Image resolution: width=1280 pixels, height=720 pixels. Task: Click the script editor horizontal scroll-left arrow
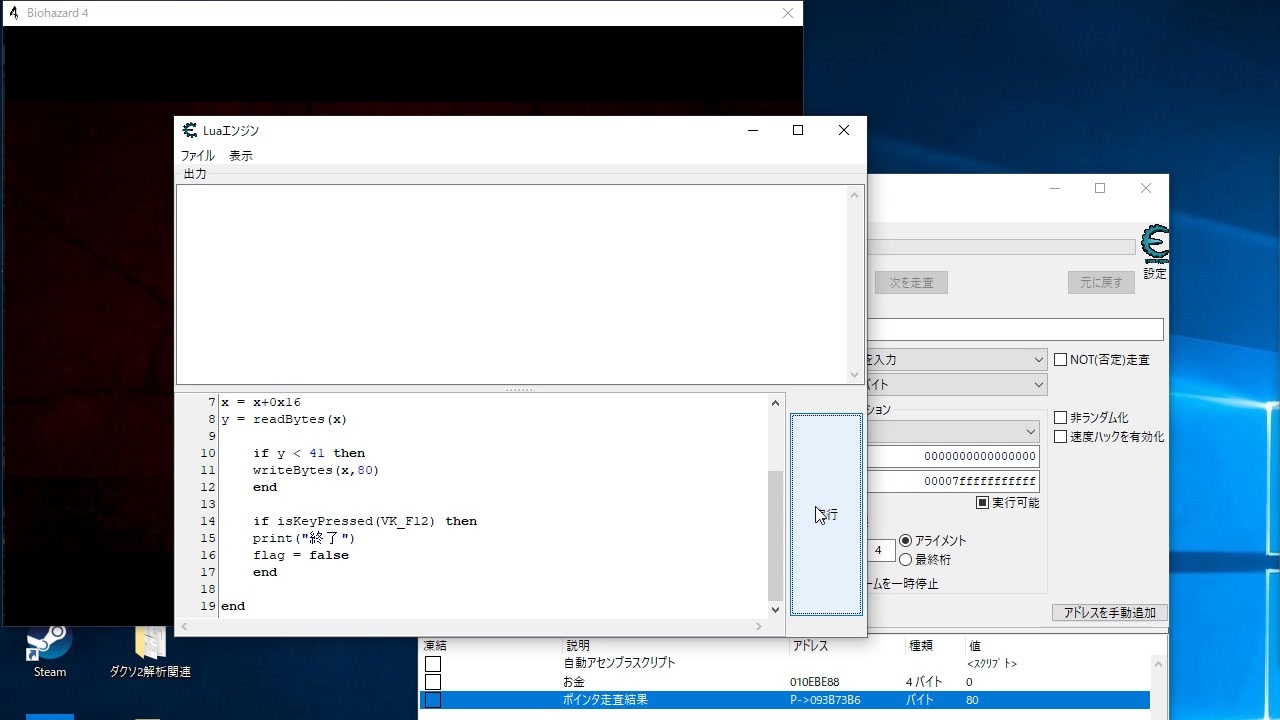pyautogui.click(x=184, y=626)
